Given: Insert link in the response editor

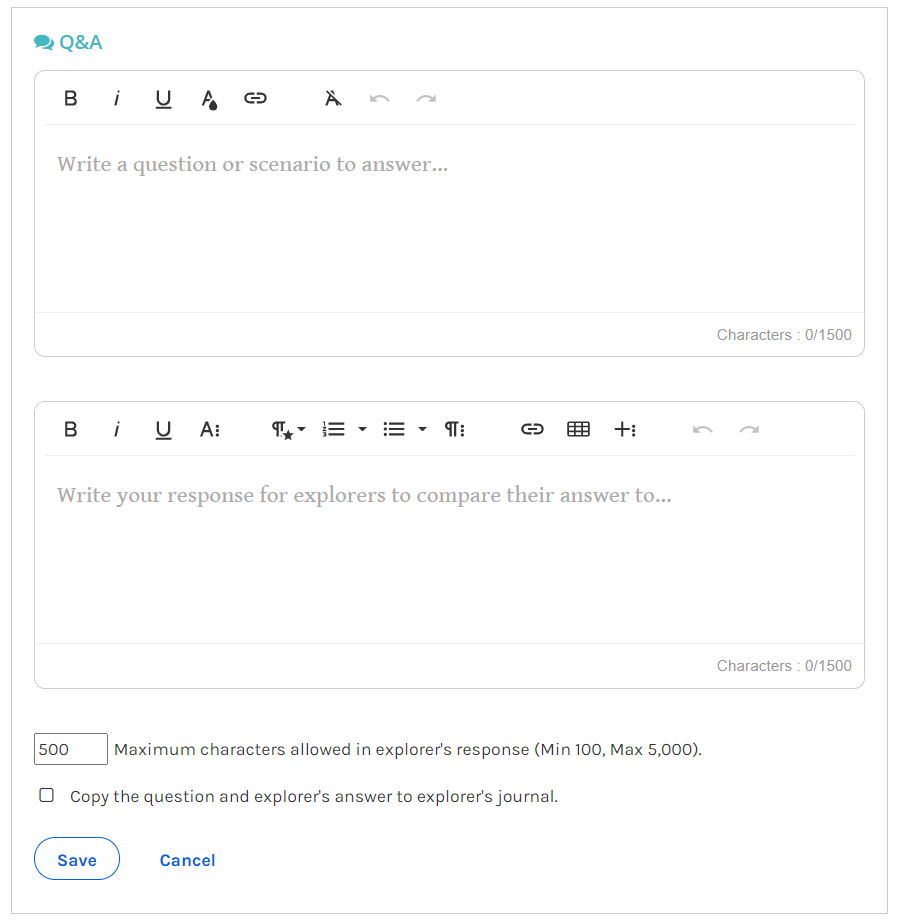Looking at the screenshot, I should [532, 430].
